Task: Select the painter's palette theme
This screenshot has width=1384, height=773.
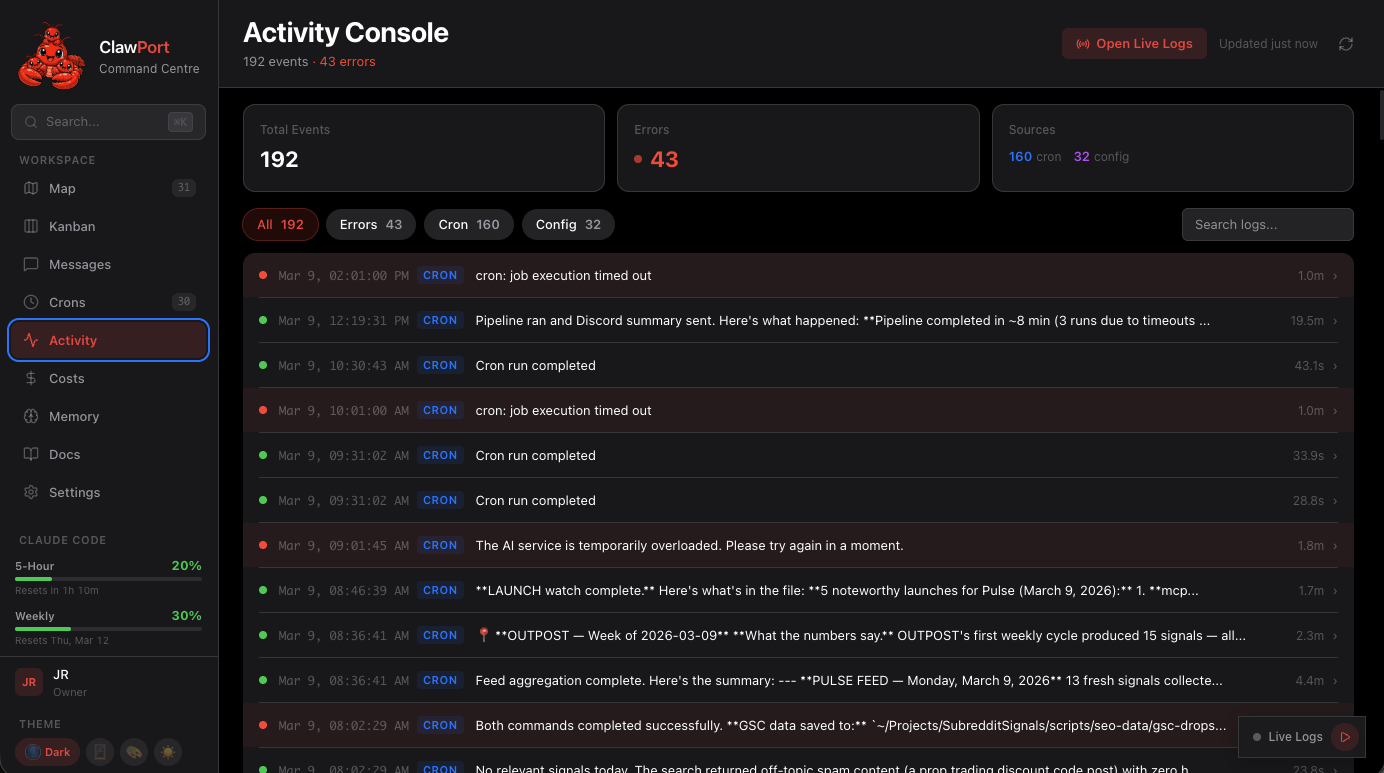Action: pos(132,752)
